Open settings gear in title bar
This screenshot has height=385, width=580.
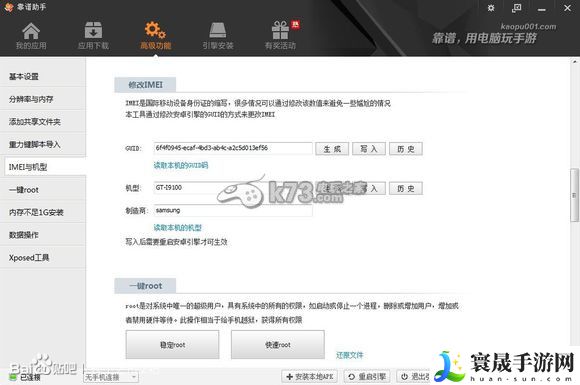pyautogui.click(x=491, y=8)
